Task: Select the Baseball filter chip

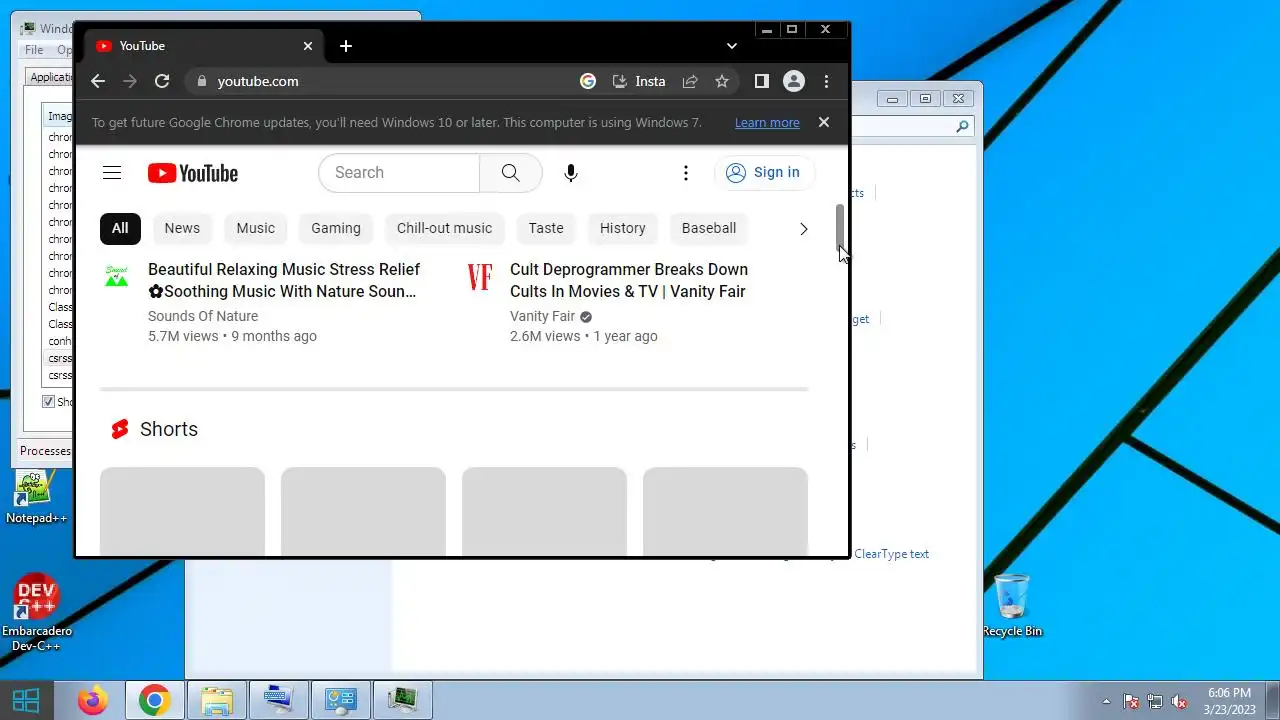Action: [709, 228]
